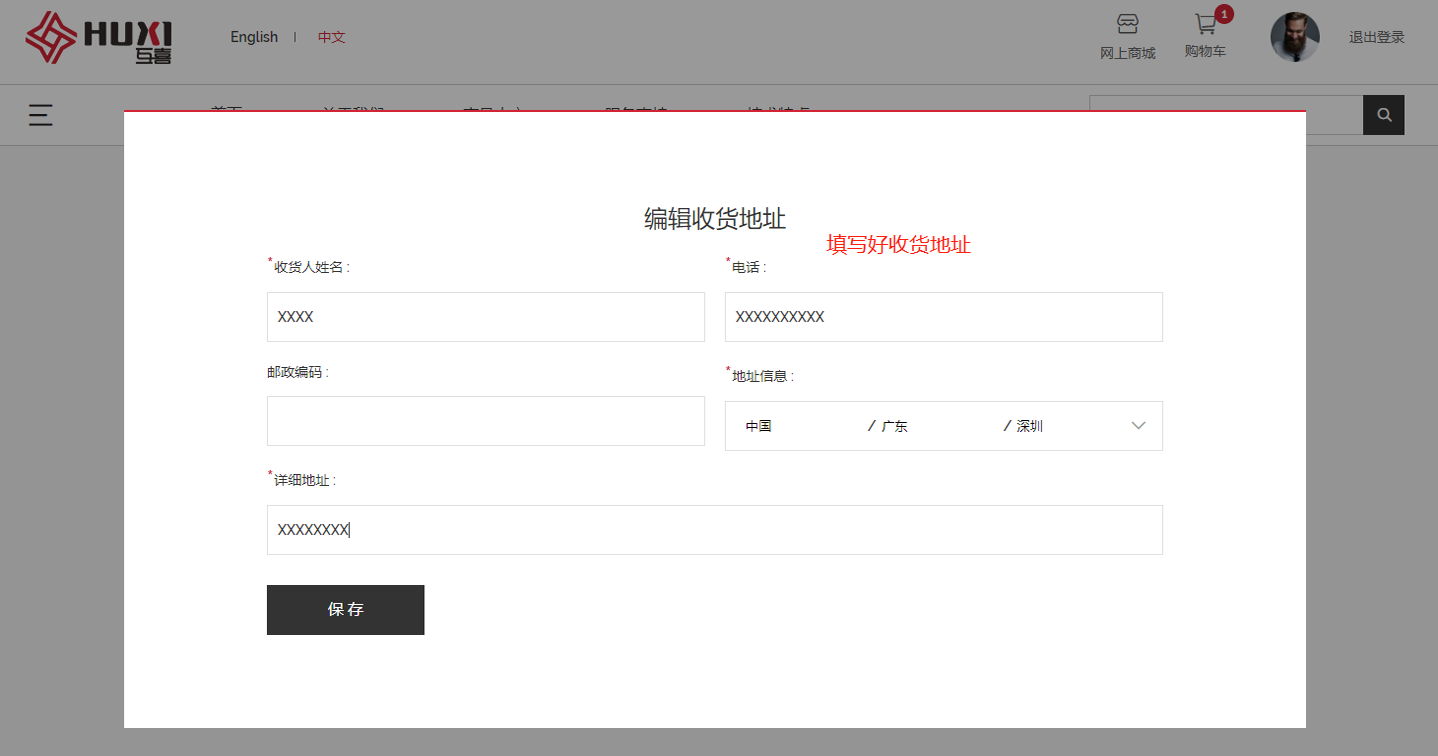Viewport: 1438px width, 756px height.
Task: Click the header search text box
Action: 1226,115
